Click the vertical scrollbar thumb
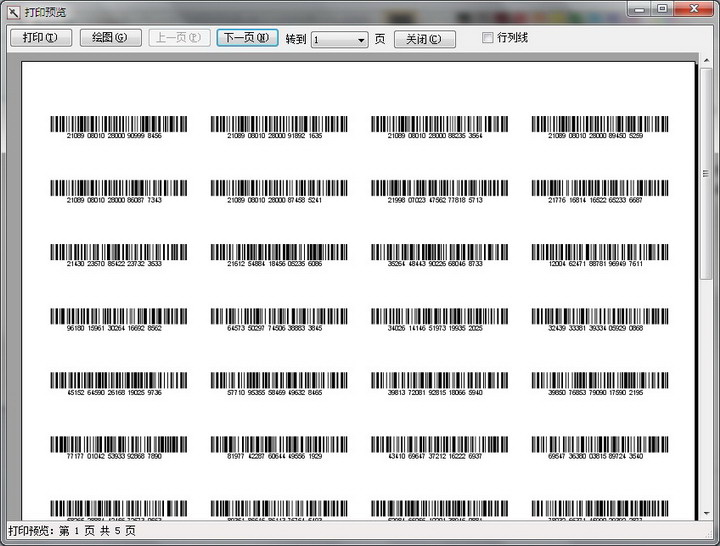This screenshot has width=720, height=546. point(706,173)
